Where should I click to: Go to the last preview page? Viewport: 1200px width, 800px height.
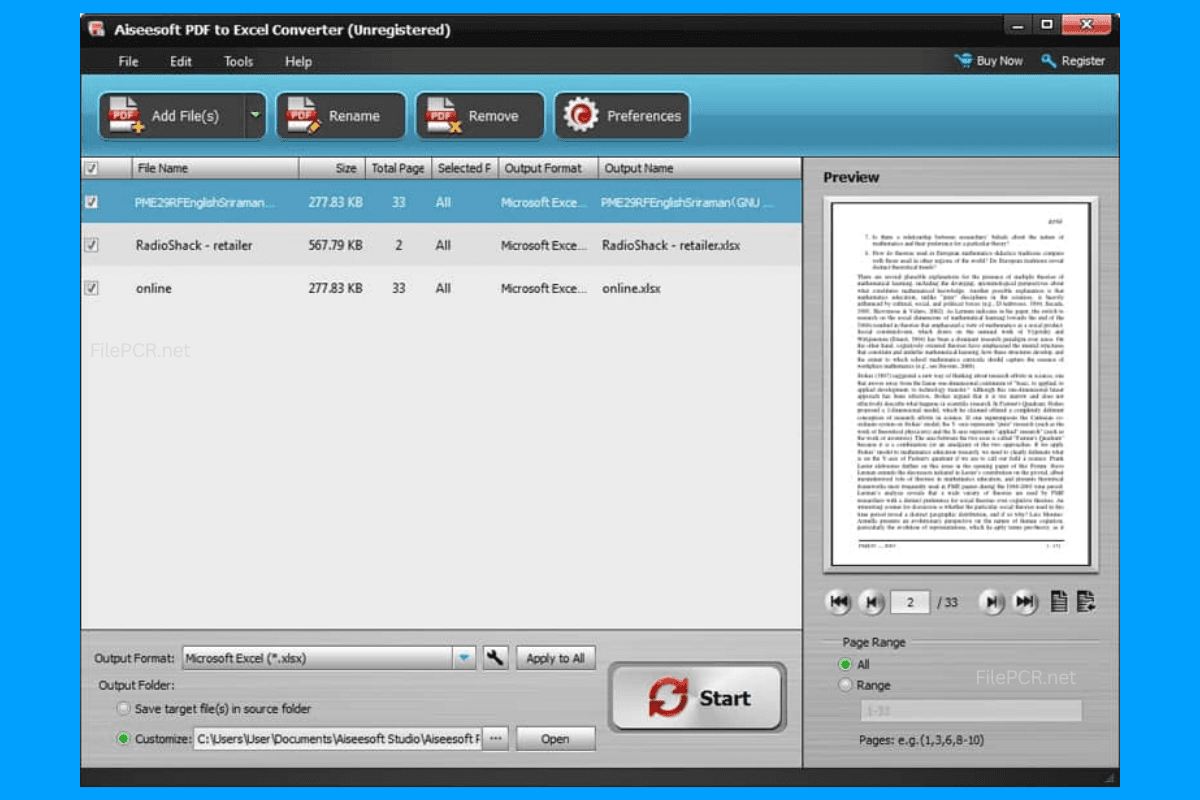pyautogui.click(x=1025, y=602)
